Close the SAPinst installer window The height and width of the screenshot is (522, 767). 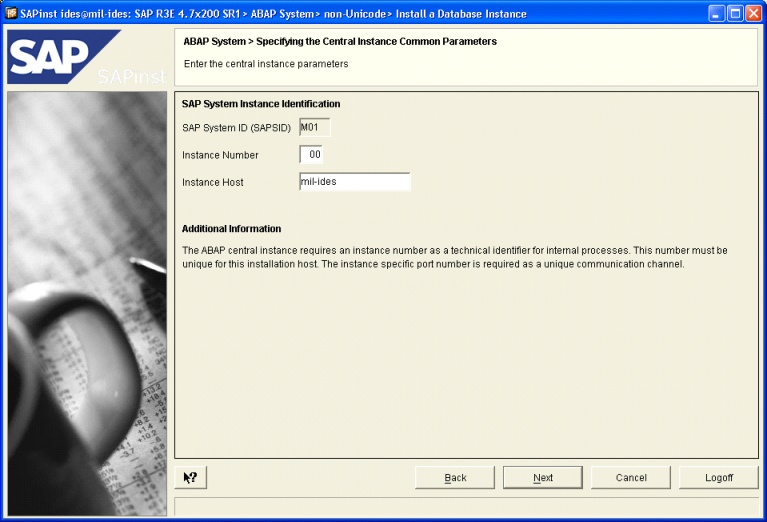(x=752, y=14)
